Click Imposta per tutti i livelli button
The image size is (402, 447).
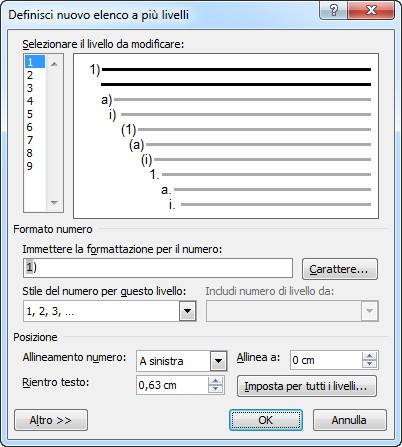click(x=307, y=386)
